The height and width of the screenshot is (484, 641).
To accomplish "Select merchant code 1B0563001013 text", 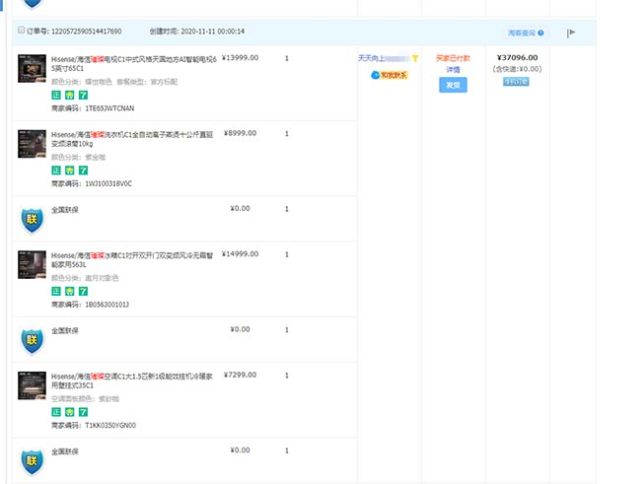I will pos(107,305).
